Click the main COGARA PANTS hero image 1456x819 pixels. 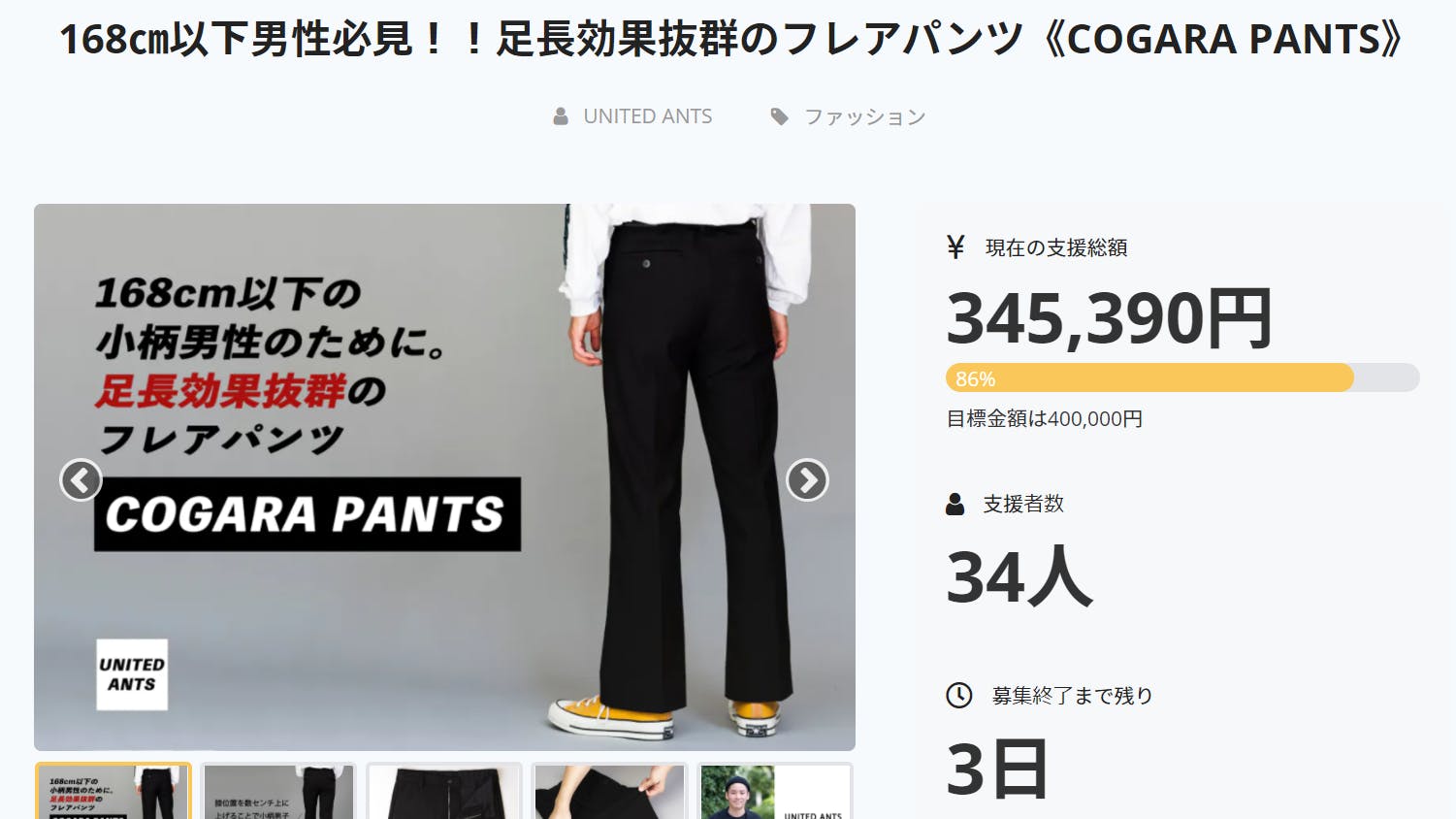444,477
